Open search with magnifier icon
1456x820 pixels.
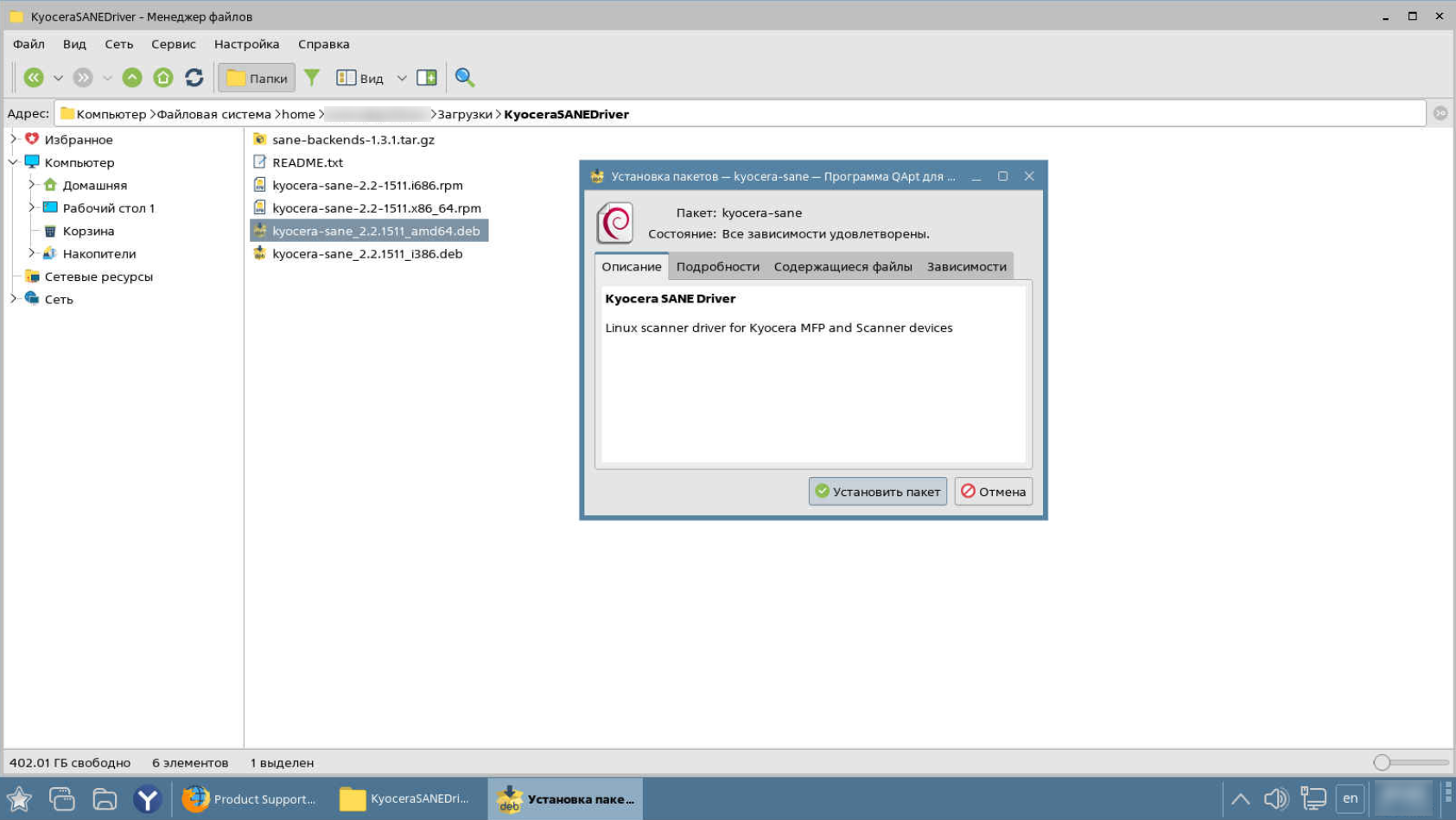(465, 78)
